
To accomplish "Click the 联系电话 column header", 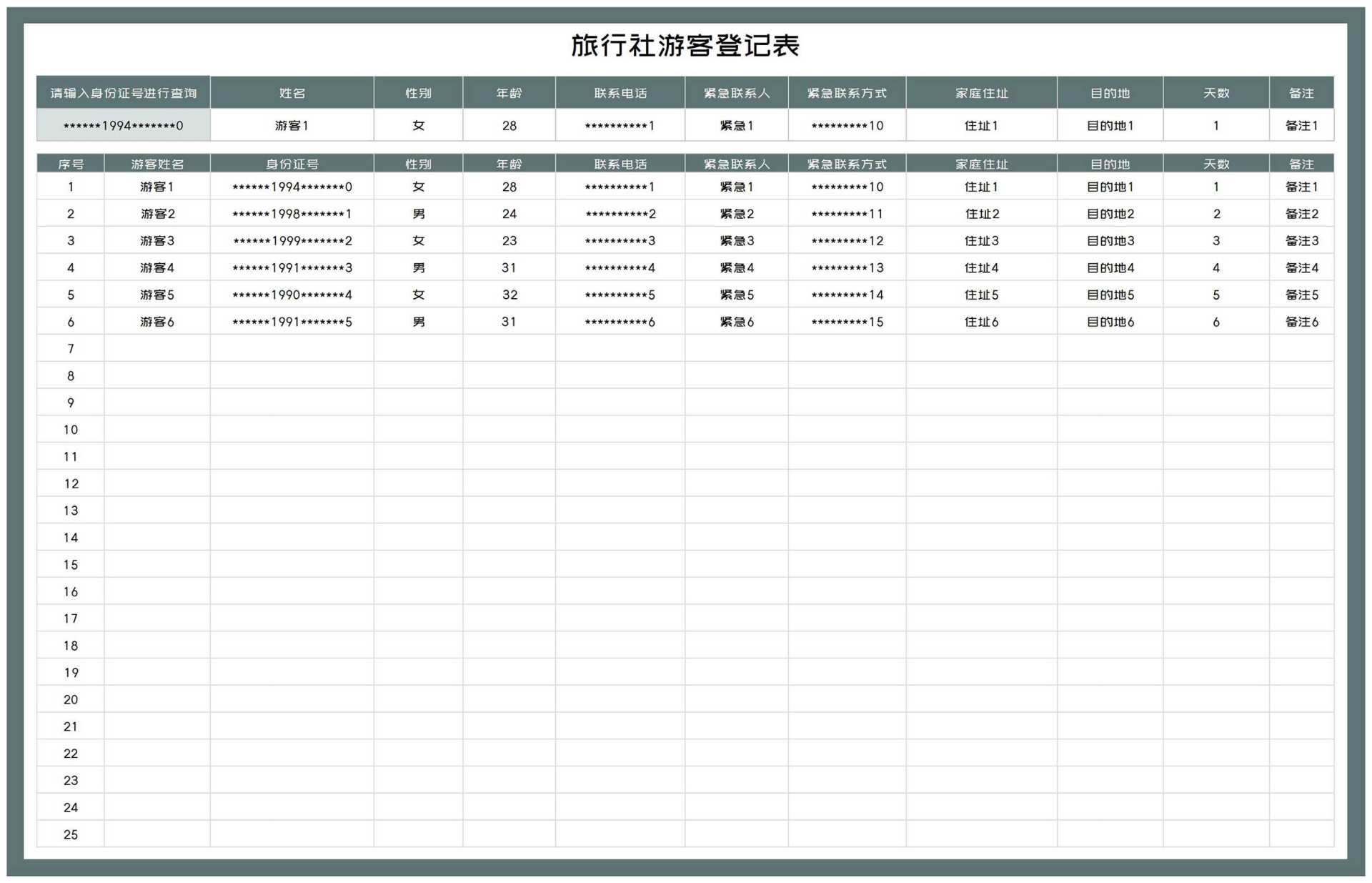I will tap(620, 92).
